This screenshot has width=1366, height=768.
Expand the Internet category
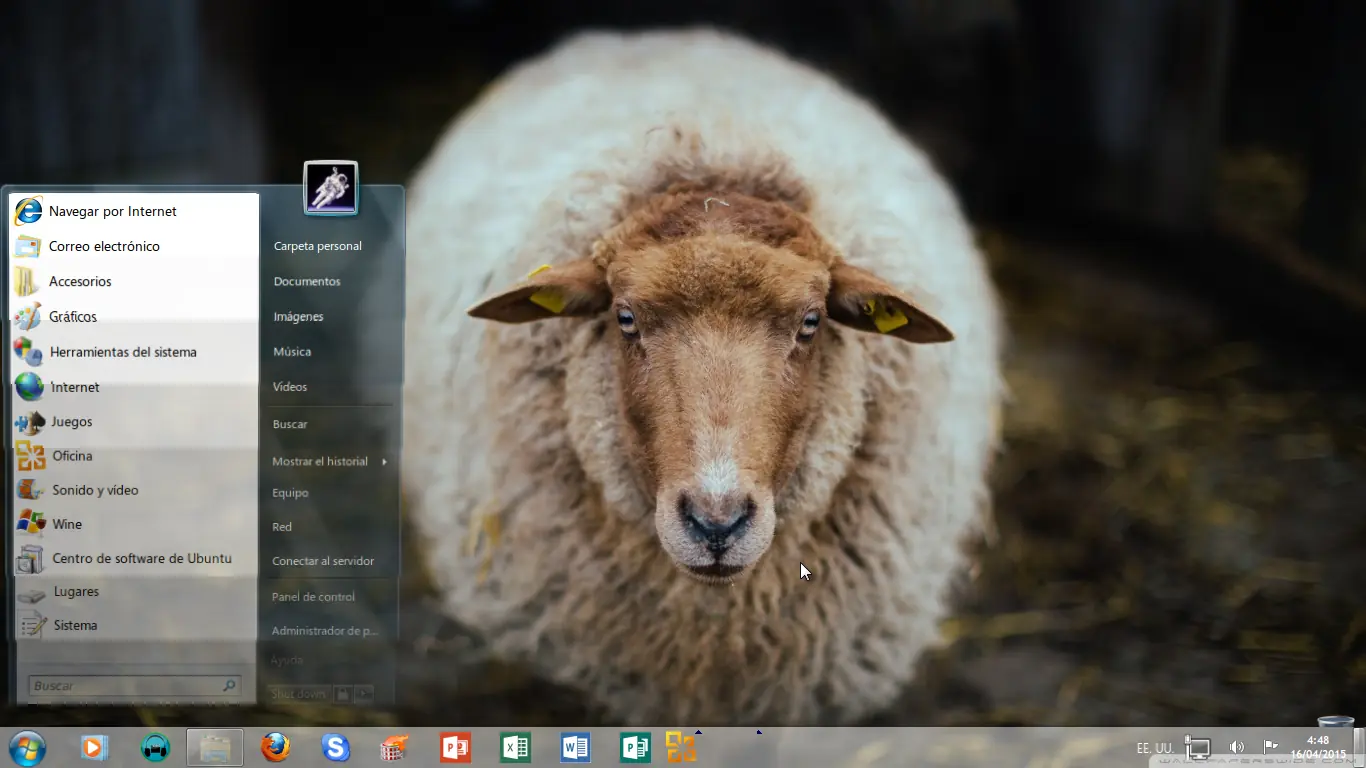134,387
